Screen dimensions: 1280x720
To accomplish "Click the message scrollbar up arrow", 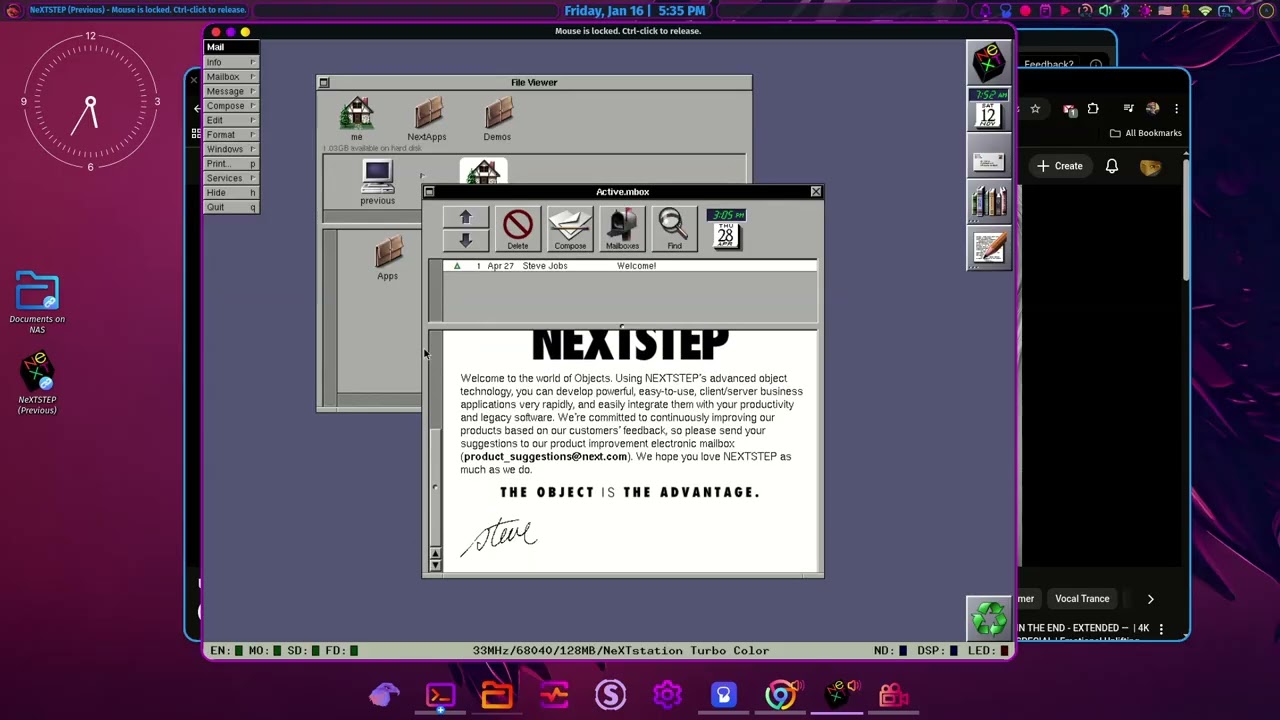I will [435, 553].
